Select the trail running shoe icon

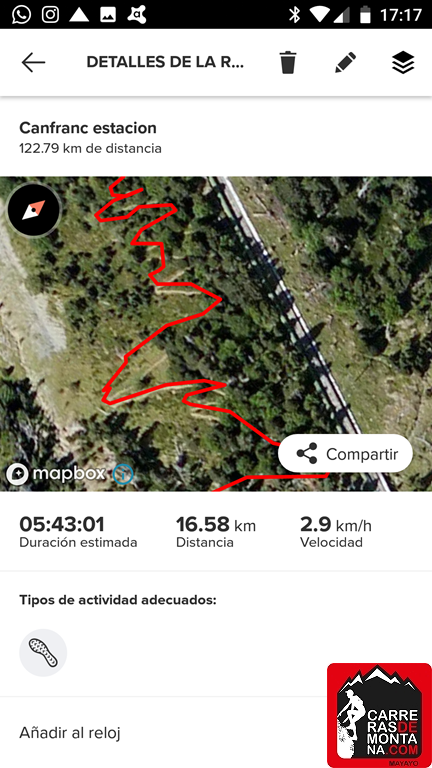tap(43, 653)
